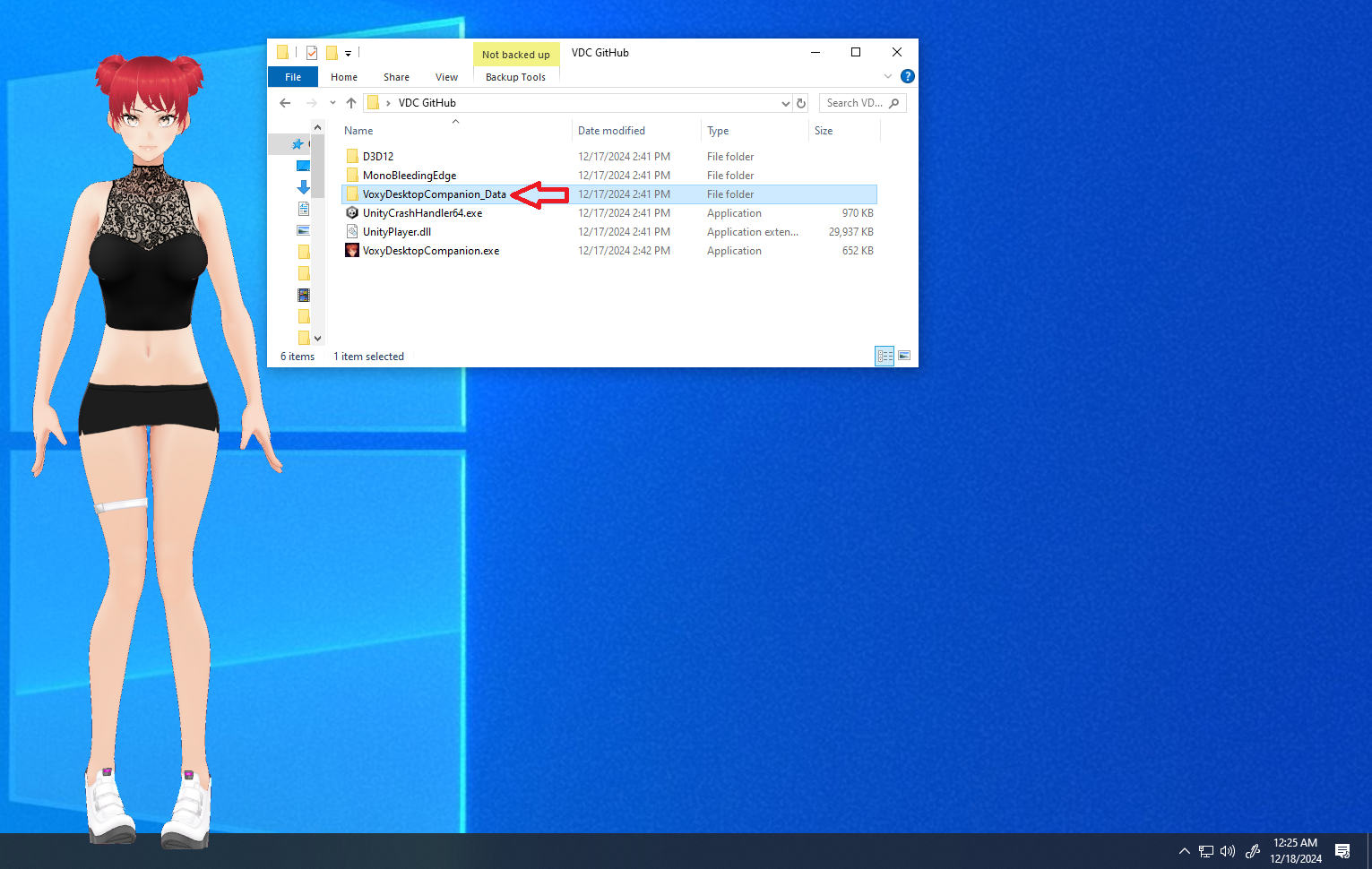Screen dimensions: 1372x869
Task: Open the address bar history dropdown
Action: (x=786, y=103)
